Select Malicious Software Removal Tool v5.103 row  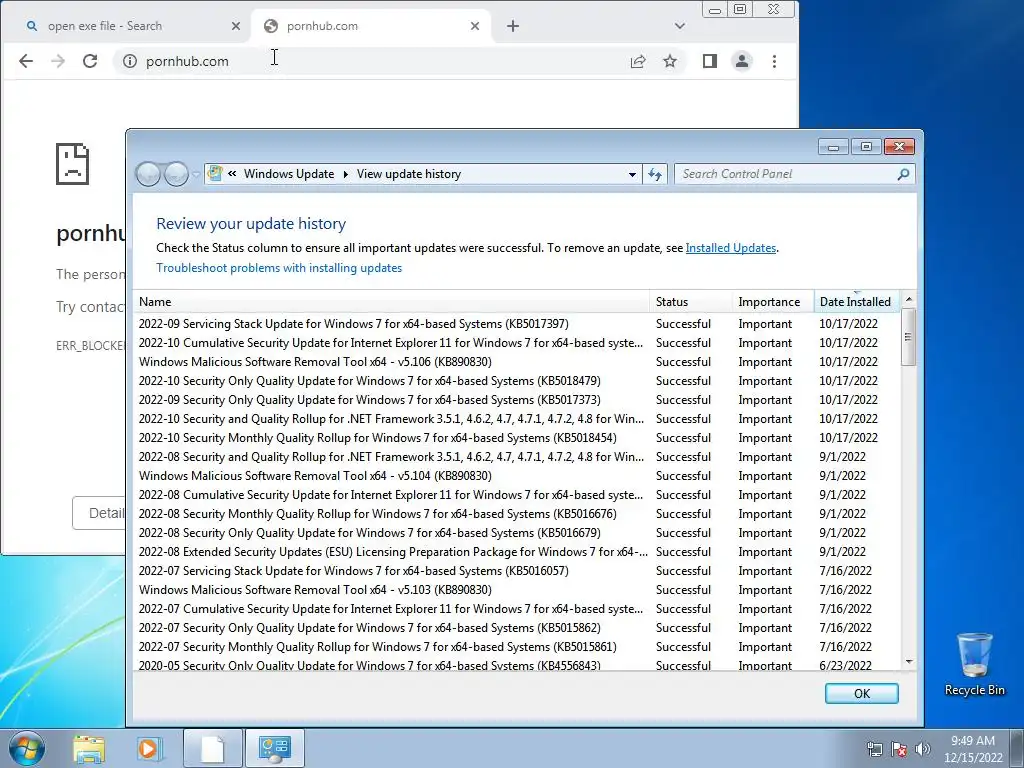coord(516,590)
